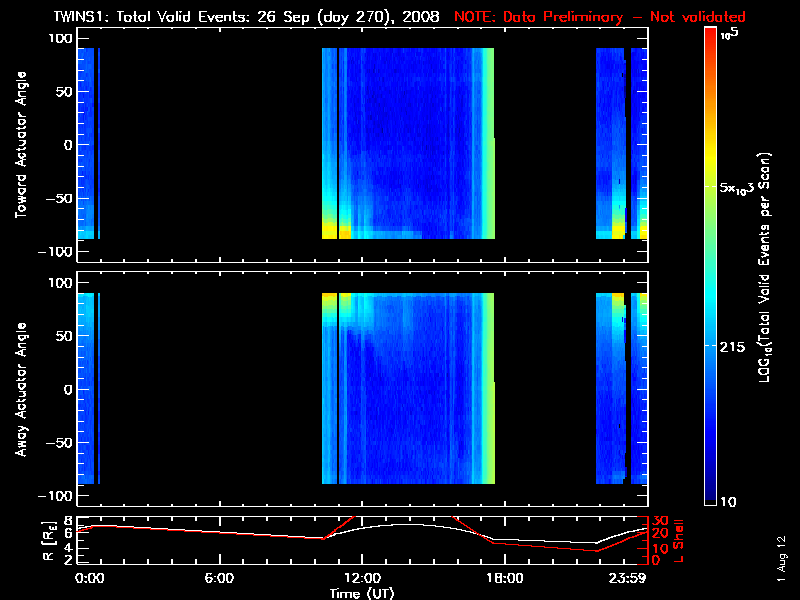Click the 'Time (UT)' axis title

pyautogui.click(x=361, y=592)
